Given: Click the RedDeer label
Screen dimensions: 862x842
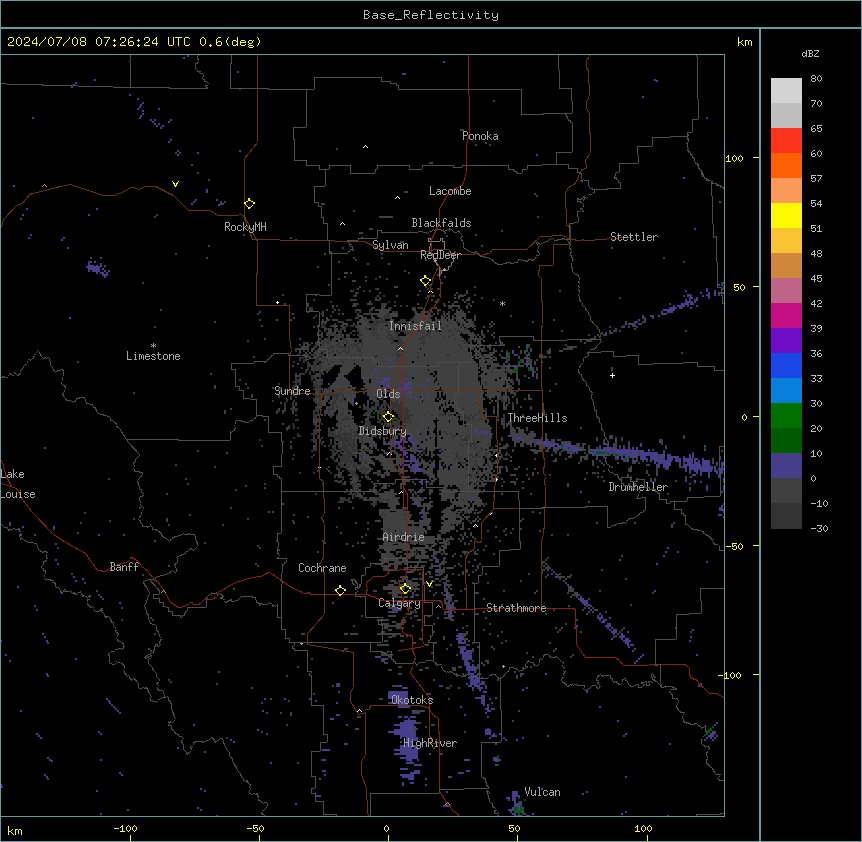Looking at the screenshot, I should coord(440,255).
